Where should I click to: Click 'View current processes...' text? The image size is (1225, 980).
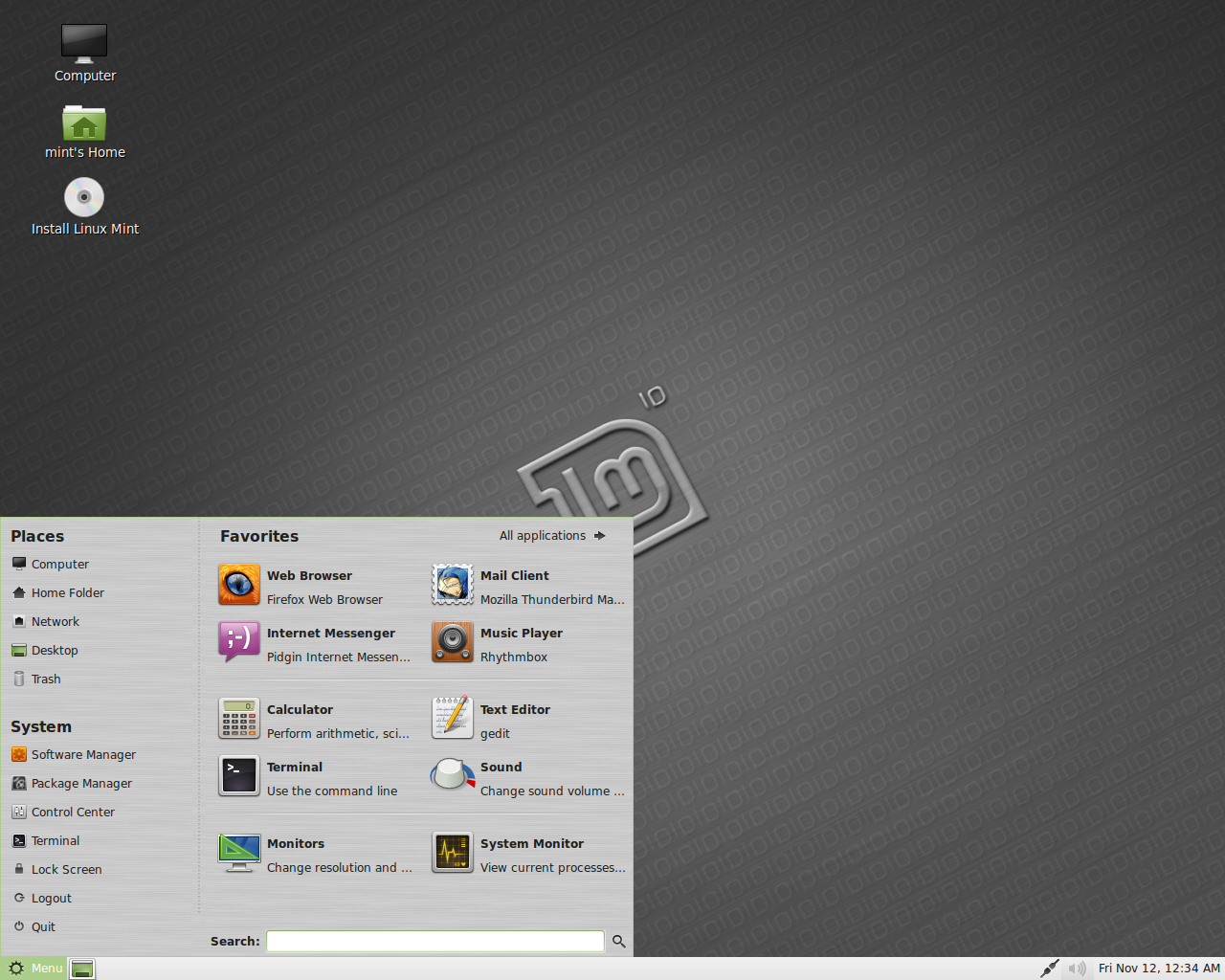(x=553, y=868)
